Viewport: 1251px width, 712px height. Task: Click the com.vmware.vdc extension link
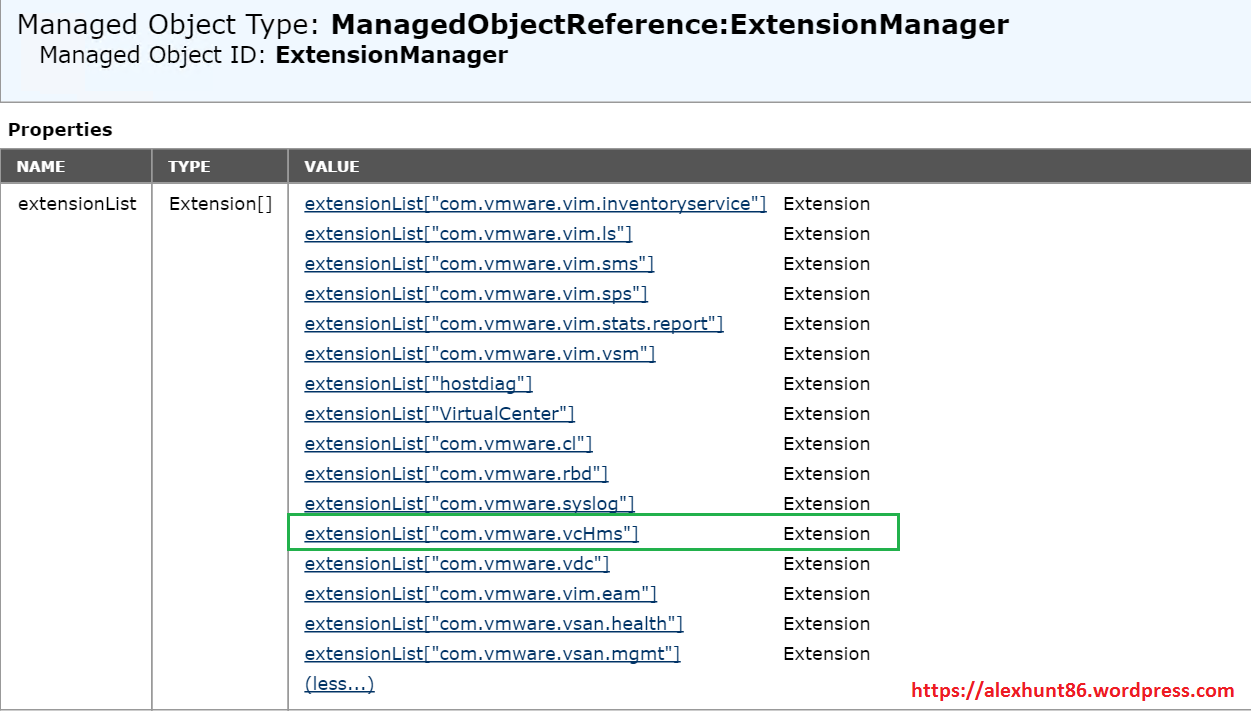457,564
